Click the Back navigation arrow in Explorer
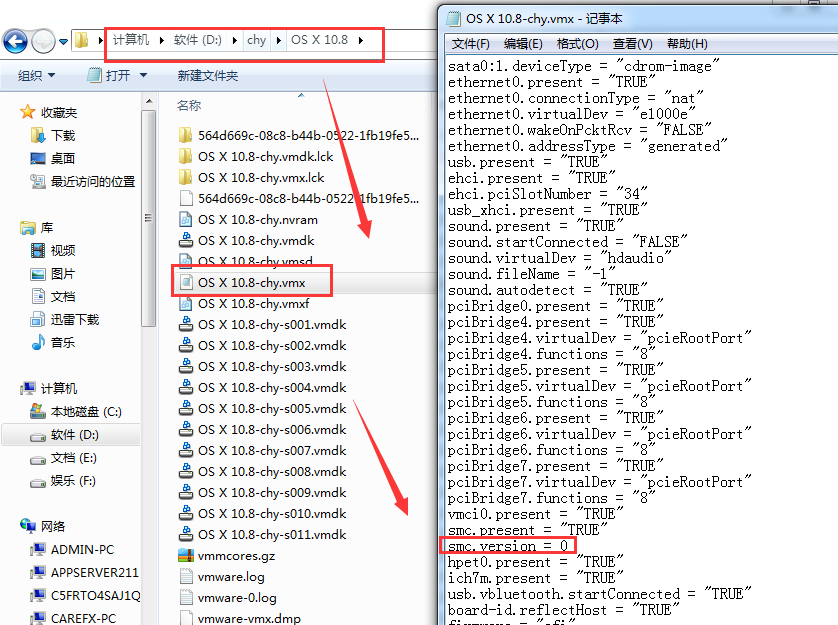Image resolution: width=838 pixels, height=625 pixels. pyautogui.click(x=15, y=41)
